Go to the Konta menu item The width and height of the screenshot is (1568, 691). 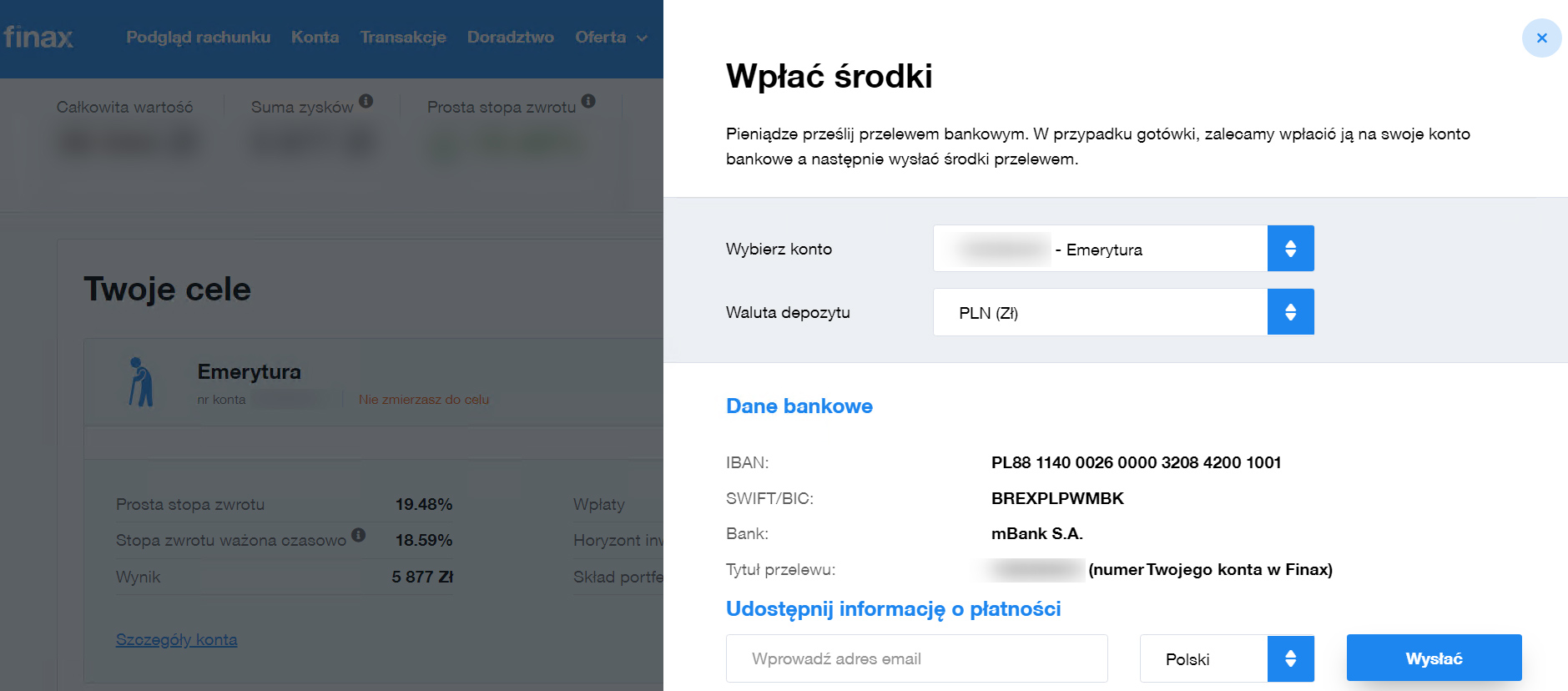point(315,38)
